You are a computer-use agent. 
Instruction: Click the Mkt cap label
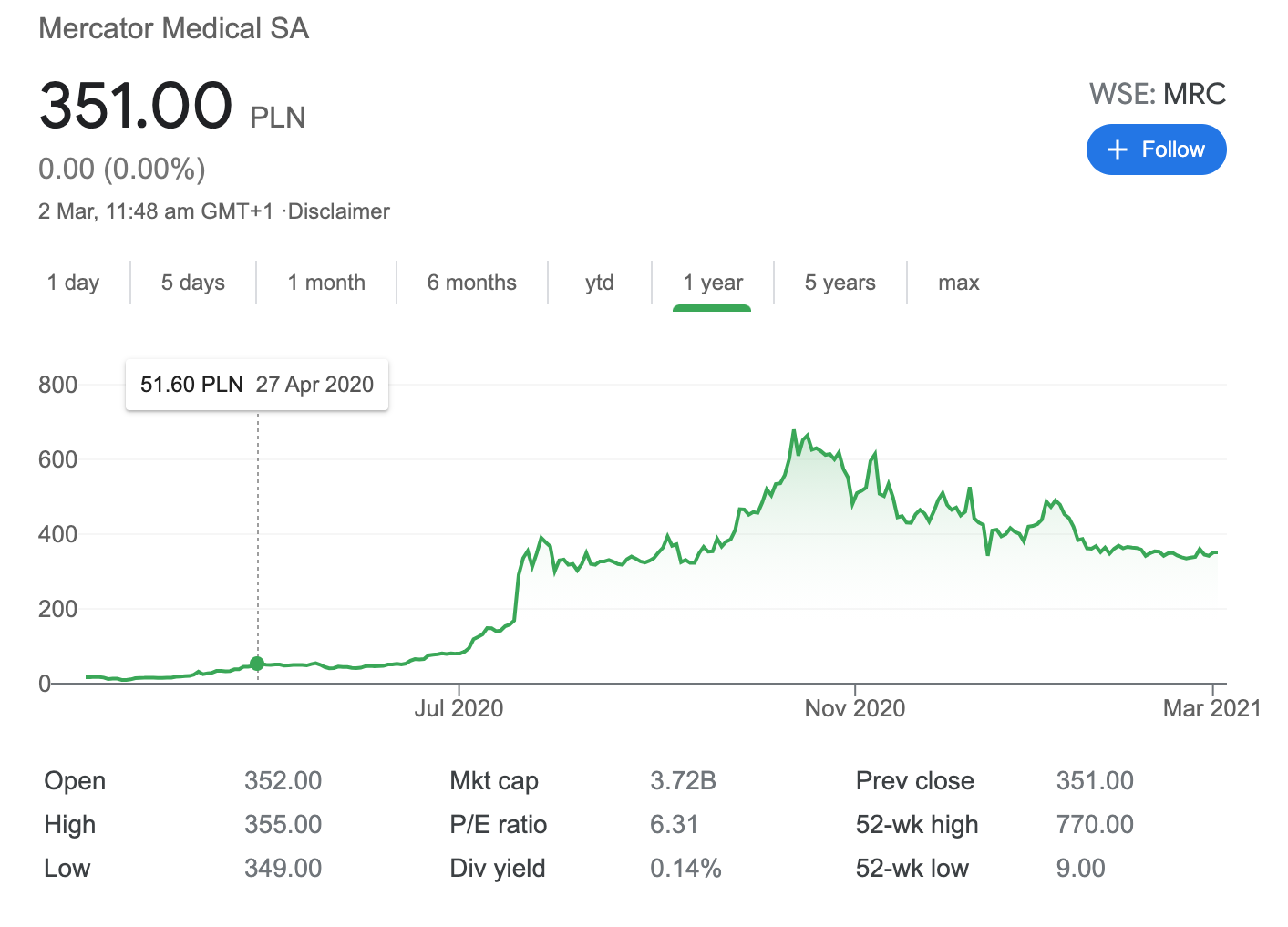point(494,781)
